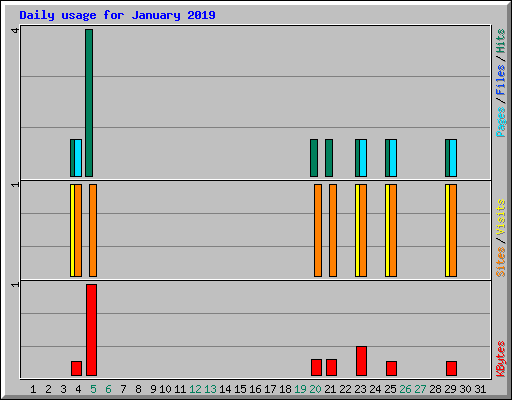Select the yellow Visits bar for day 4
Viewport: 512px width, 400px height.
[72, 230]
